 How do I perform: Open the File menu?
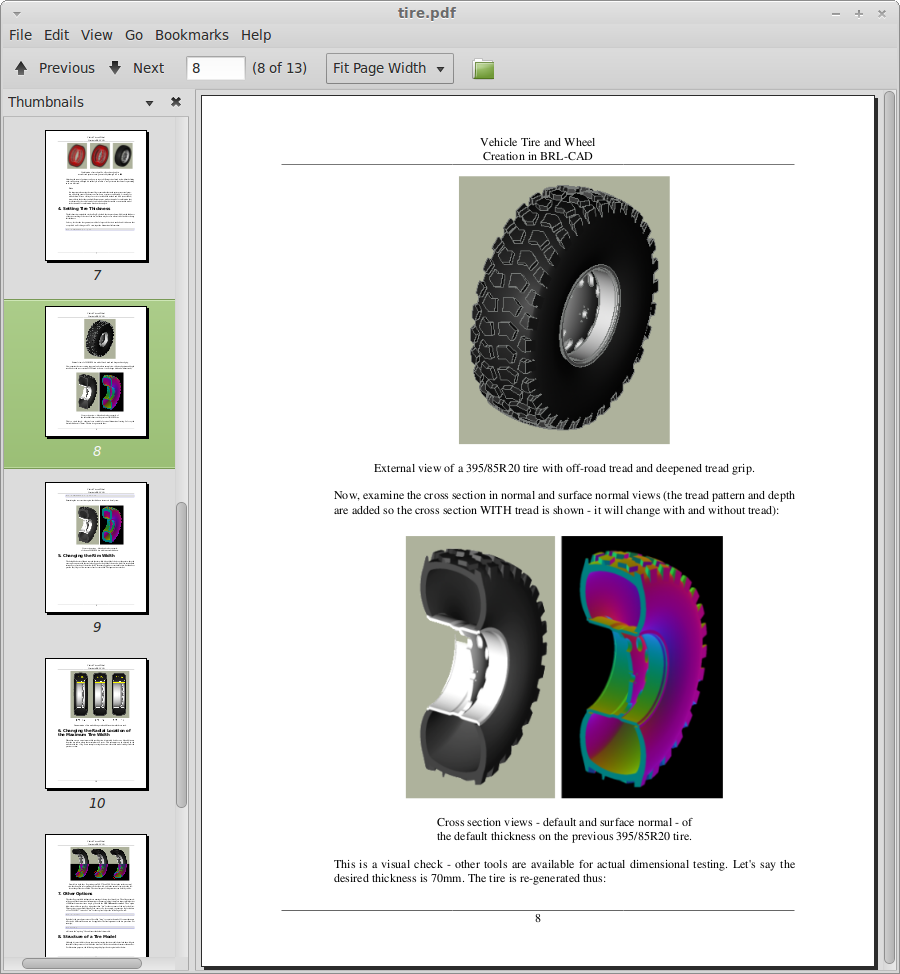pyautogui.click(x=20, y=35)
